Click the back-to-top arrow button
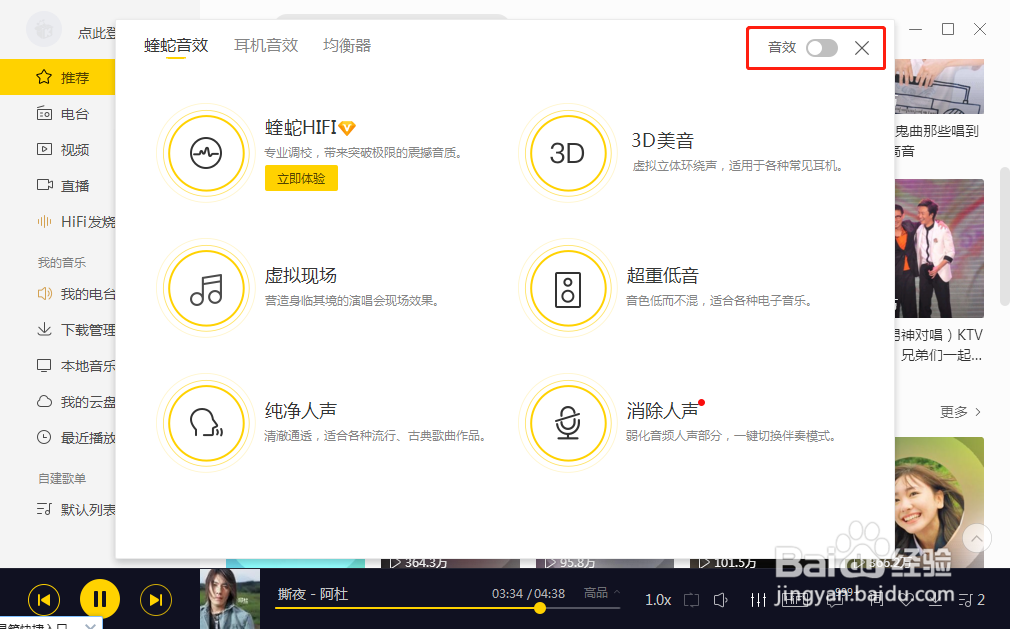This screenshot has width=1010, height=629. click(x=977, y=538)
